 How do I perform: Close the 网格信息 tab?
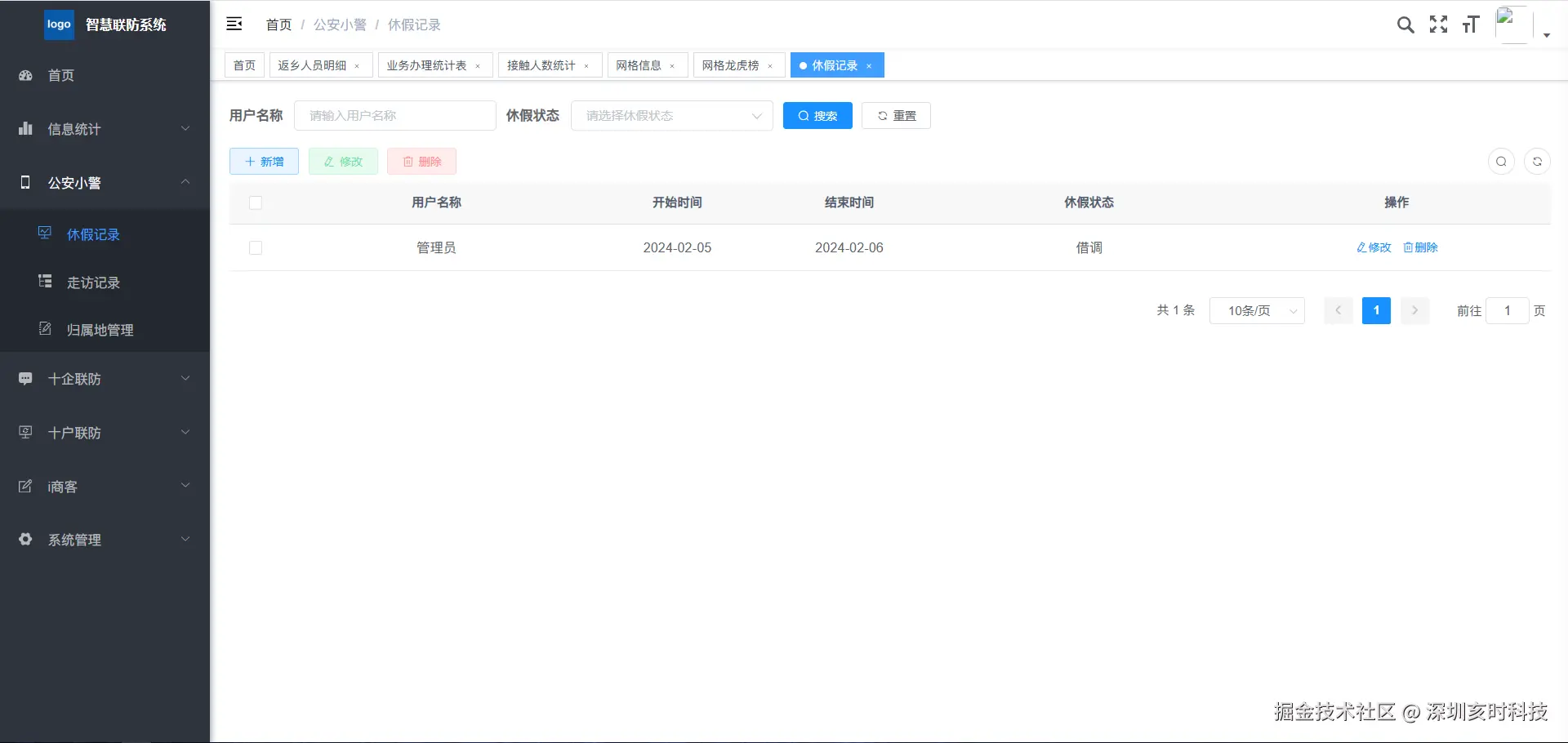(672, 66)
